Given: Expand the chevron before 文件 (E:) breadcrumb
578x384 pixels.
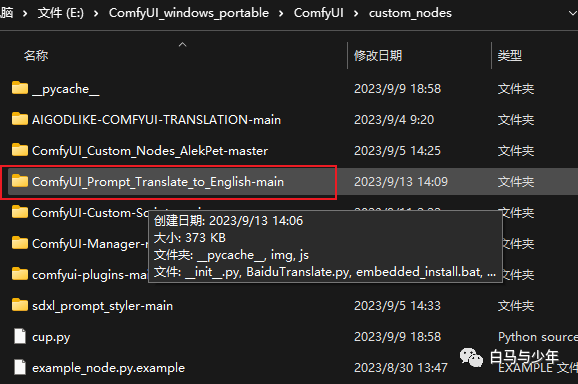Looking at the screenshot, I should (x=25, y=14).
